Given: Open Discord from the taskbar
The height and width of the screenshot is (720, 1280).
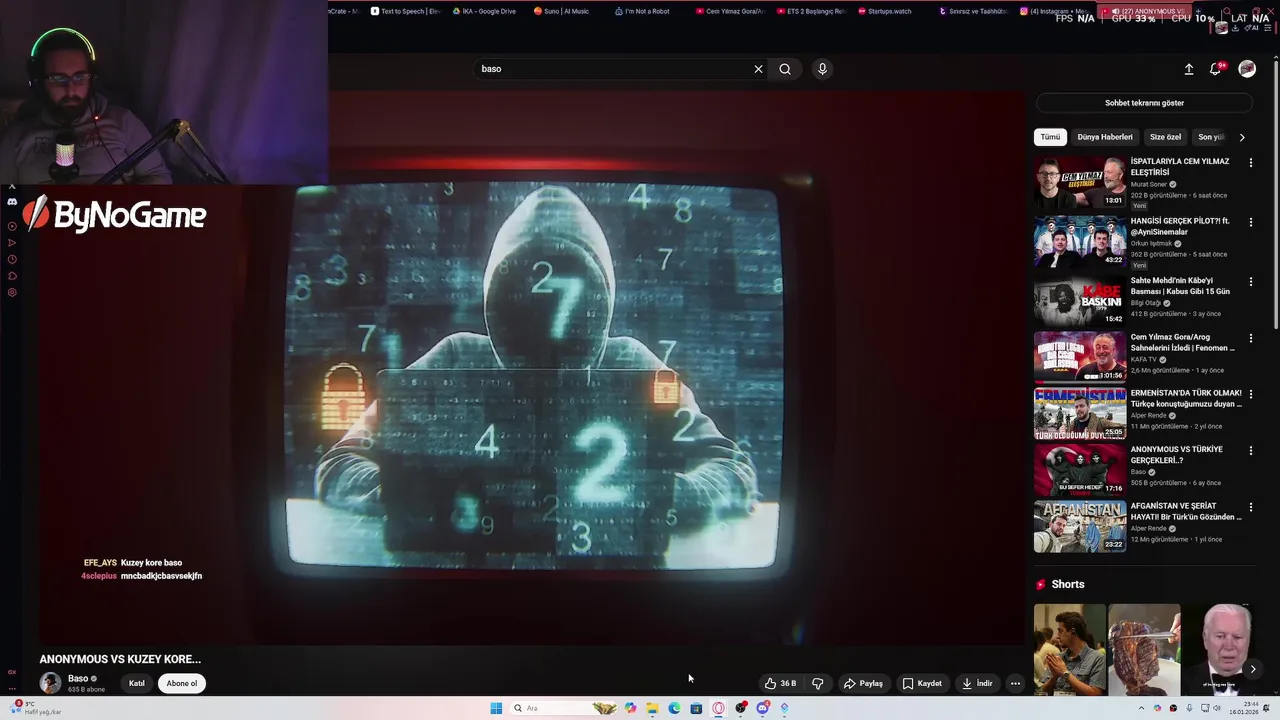Looking at the screenshot, I should (x=762, y=708).
